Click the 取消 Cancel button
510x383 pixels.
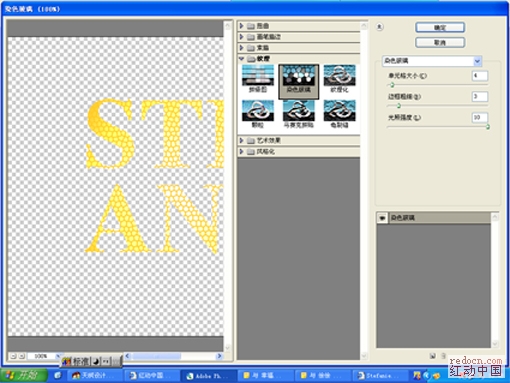tap(440, 42)
